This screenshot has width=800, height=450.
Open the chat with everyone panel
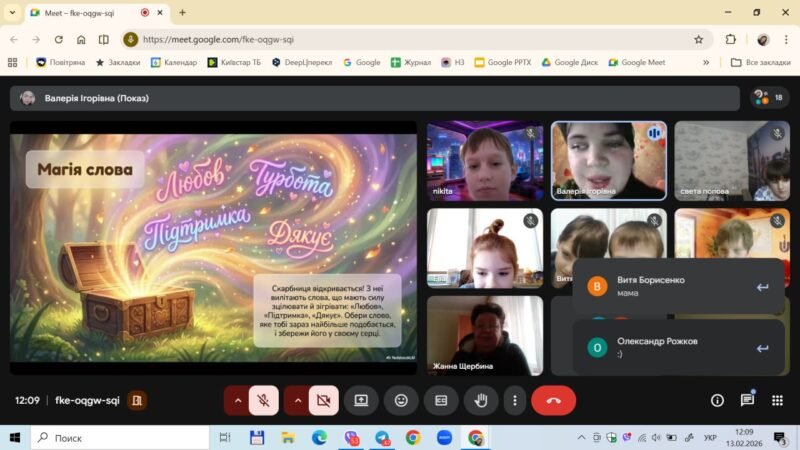coord(747,400)
